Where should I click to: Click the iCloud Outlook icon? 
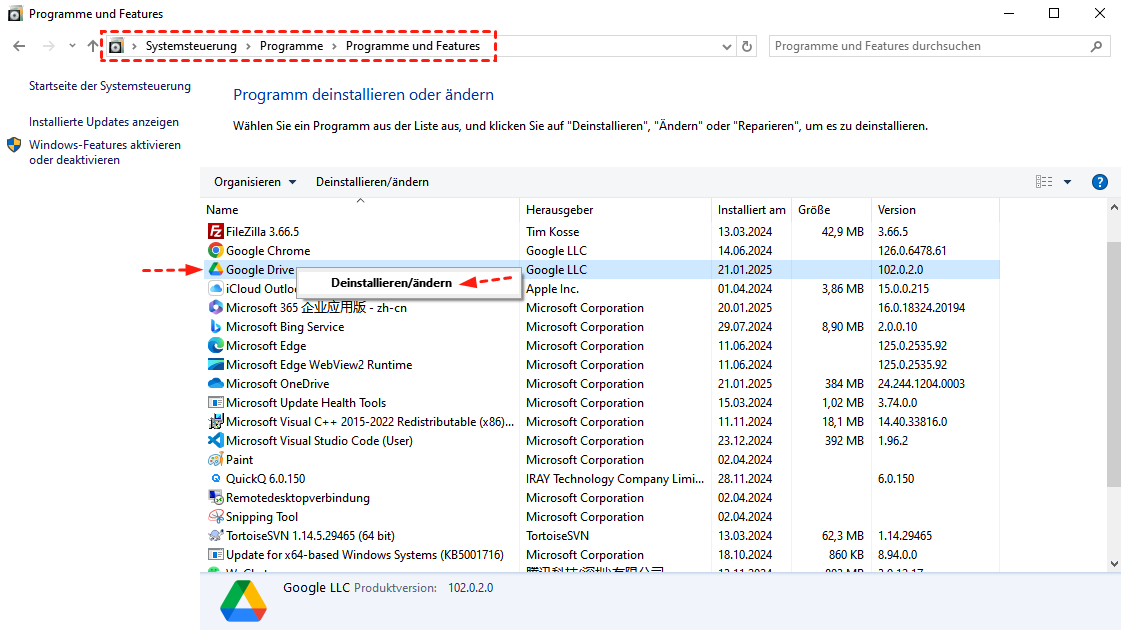click(215, 288)
